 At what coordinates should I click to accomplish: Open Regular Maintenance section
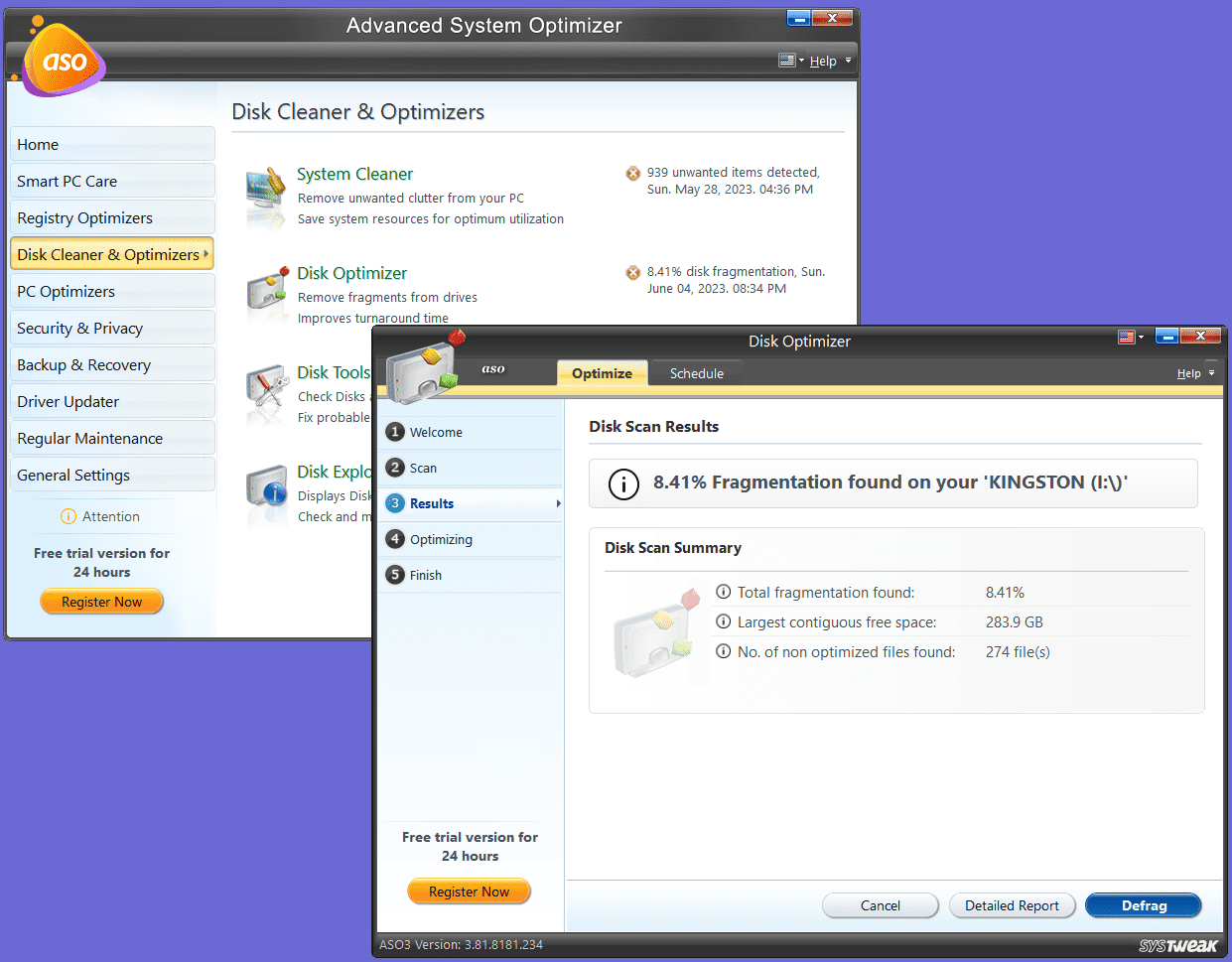coord(112,438)
